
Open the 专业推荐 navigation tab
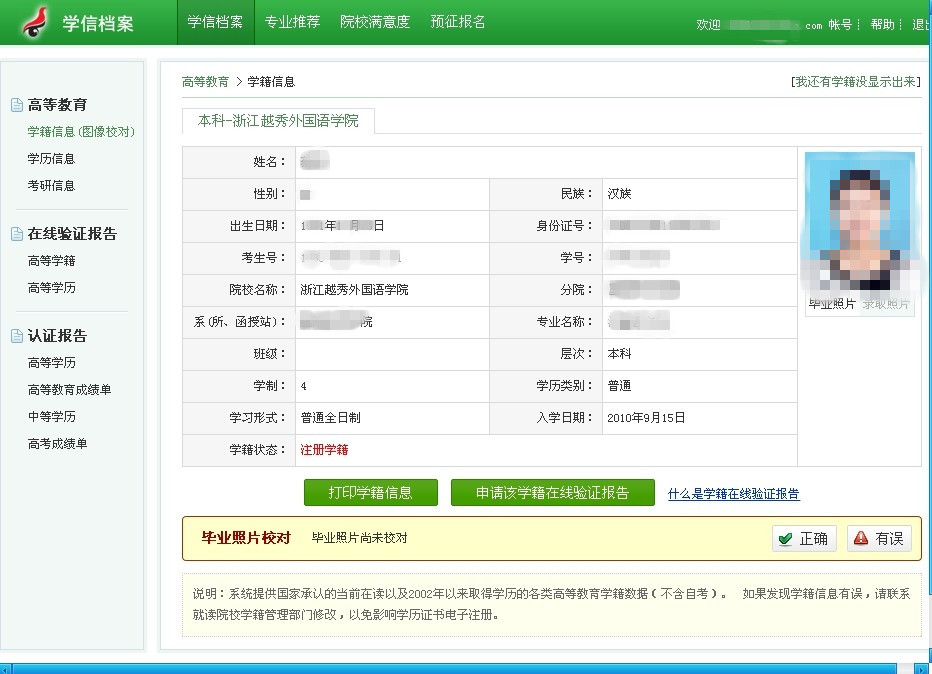pyautogui.click(x=292, y=22)
